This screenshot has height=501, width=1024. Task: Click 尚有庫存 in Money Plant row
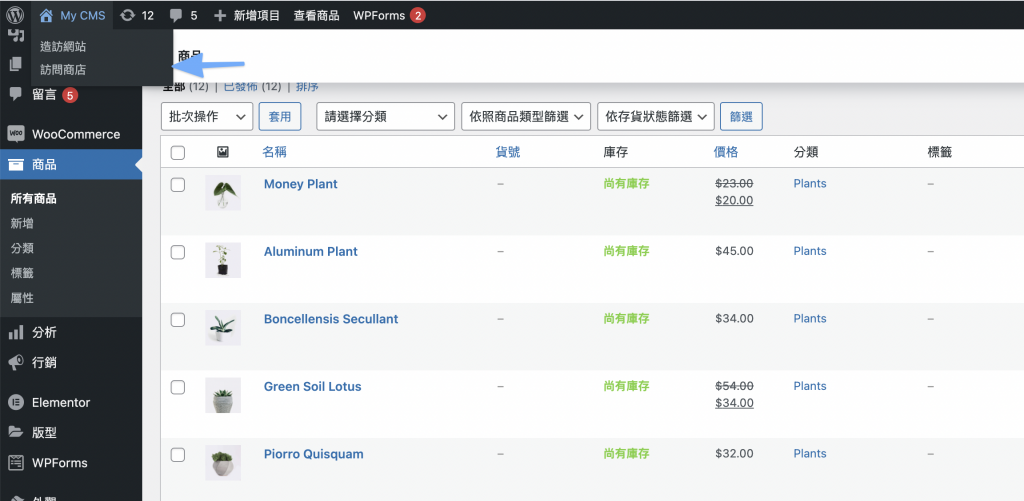coord(626,184)
